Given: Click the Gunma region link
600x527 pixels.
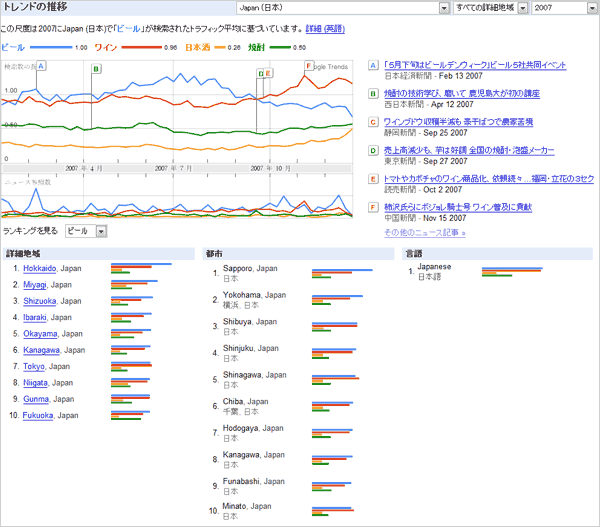Looking at the screenshot, I should [36, 399].
